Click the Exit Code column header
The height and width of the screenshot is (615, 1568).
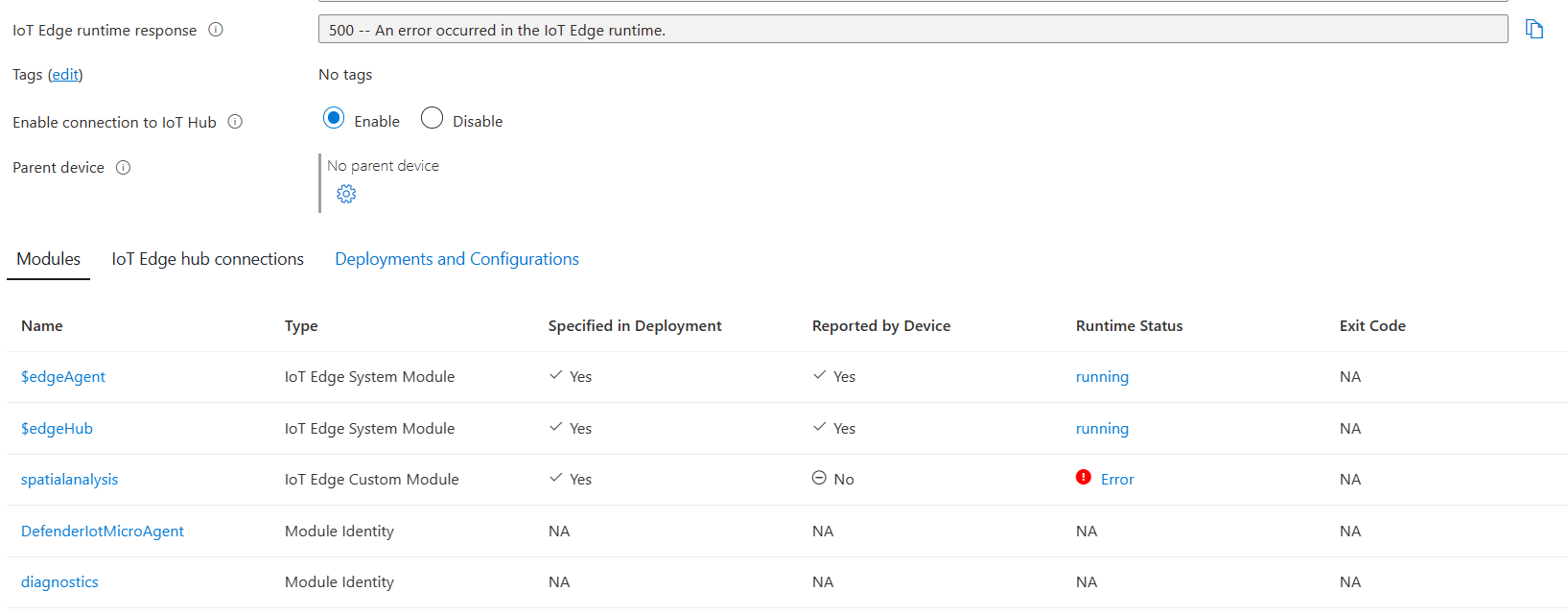(1372, 326)
